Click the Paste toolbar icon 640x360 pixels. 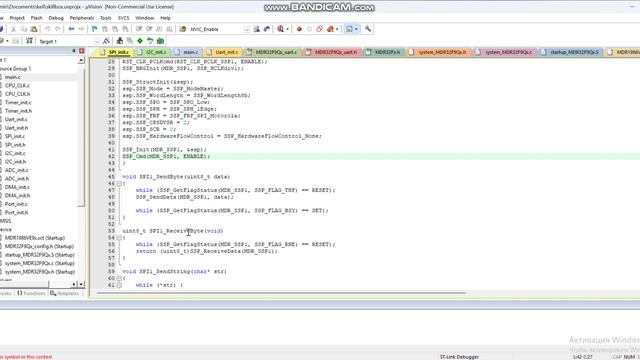(x=34, y=29)
